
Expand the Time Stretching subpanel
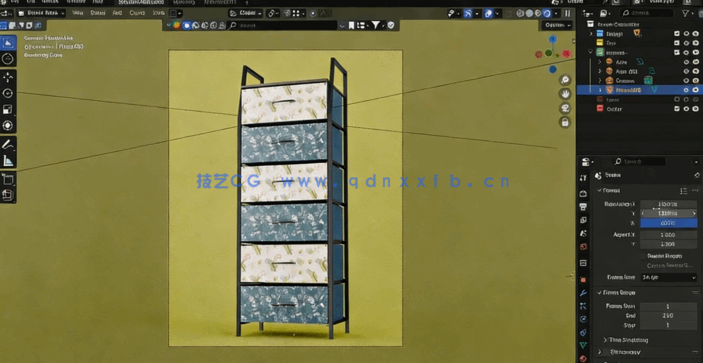click(605, 340)
